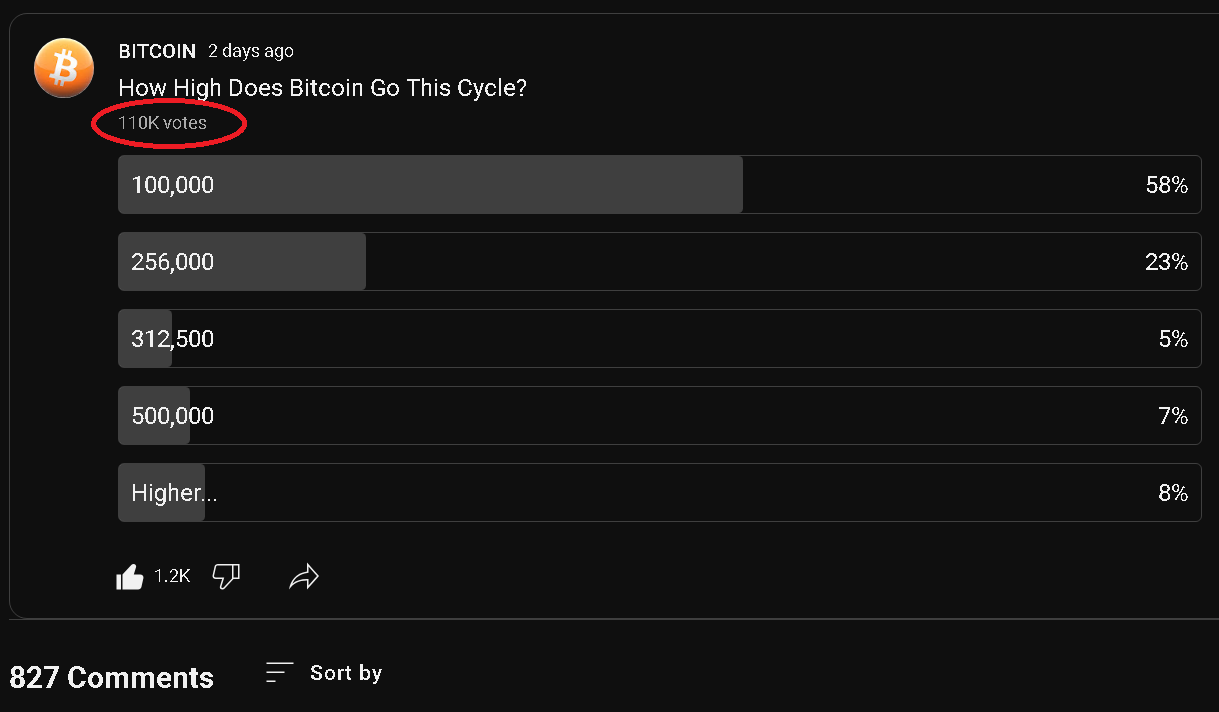Click the 1.2K like count
The width and height of the screenshot is (1219, 712).
pos(172,577)
